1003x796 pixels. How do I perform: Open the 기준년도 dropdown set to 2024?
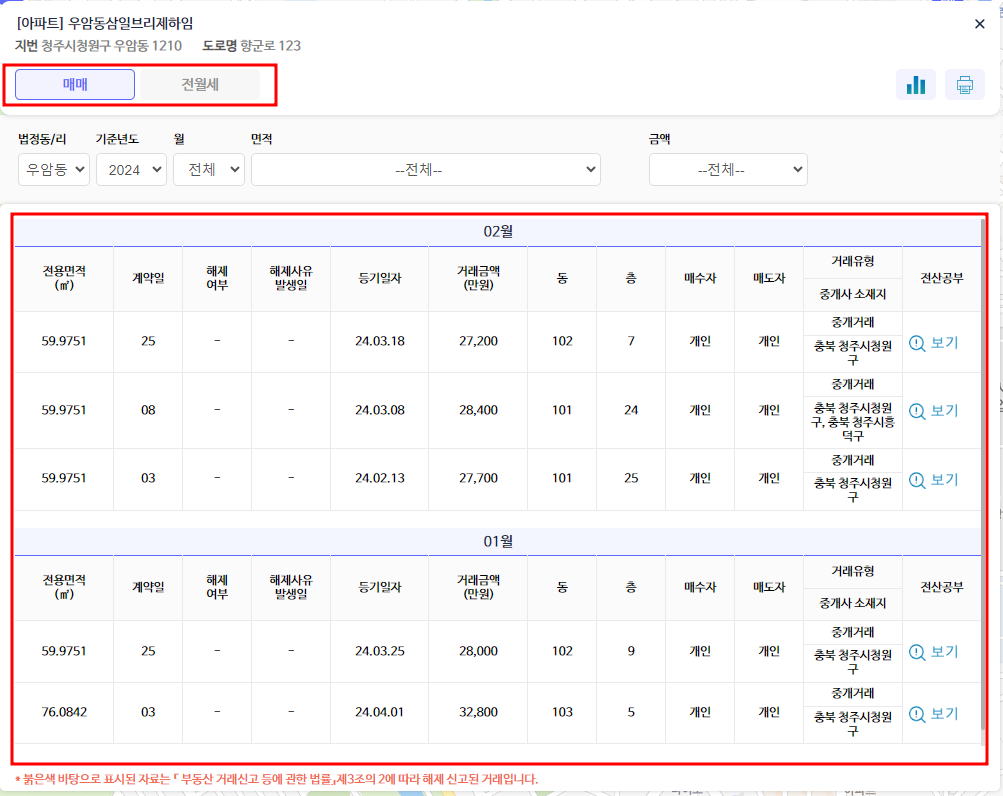[132, 169]
